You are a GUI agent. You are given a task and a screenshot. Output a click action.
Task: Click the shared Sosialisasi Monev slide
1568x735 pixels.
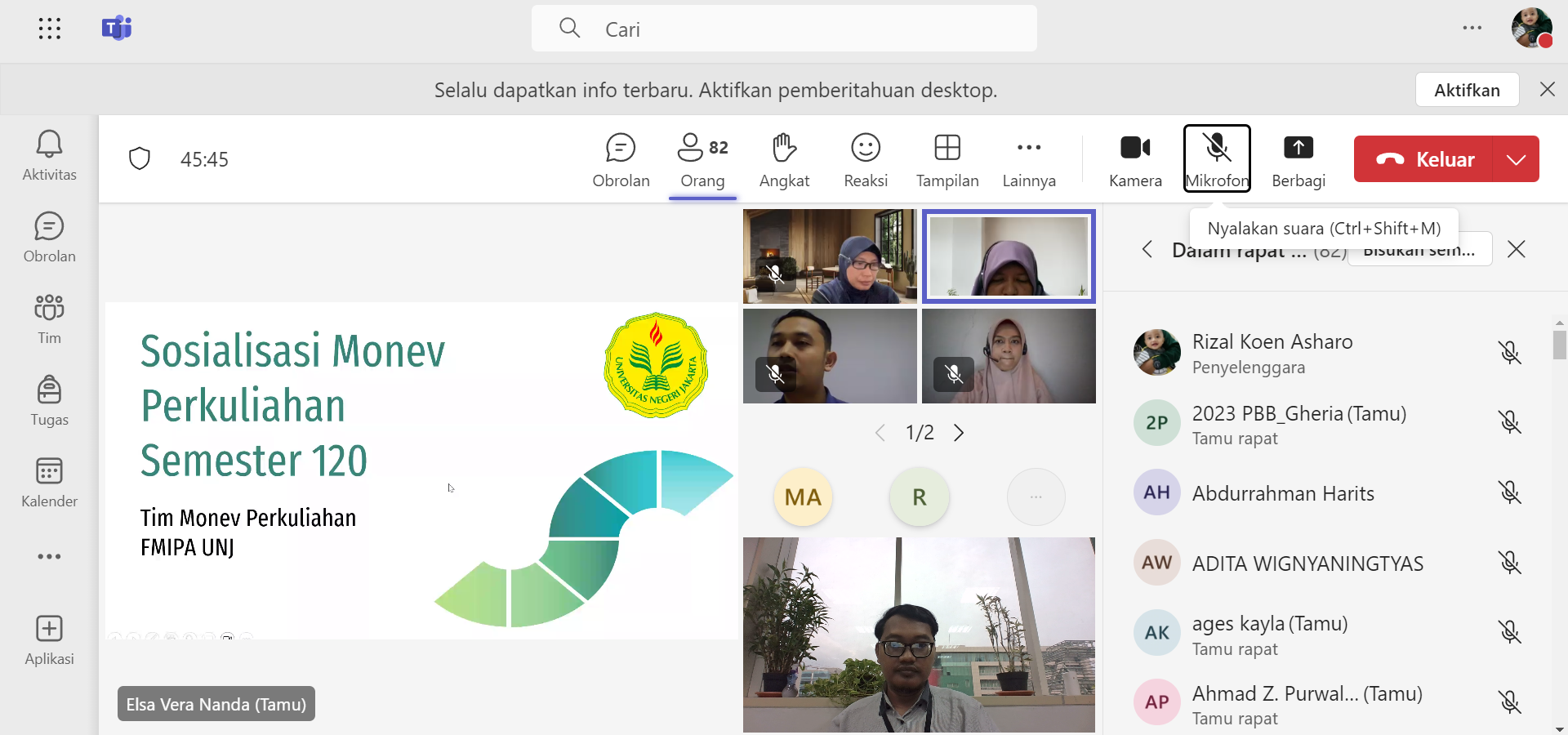[421, 470]
